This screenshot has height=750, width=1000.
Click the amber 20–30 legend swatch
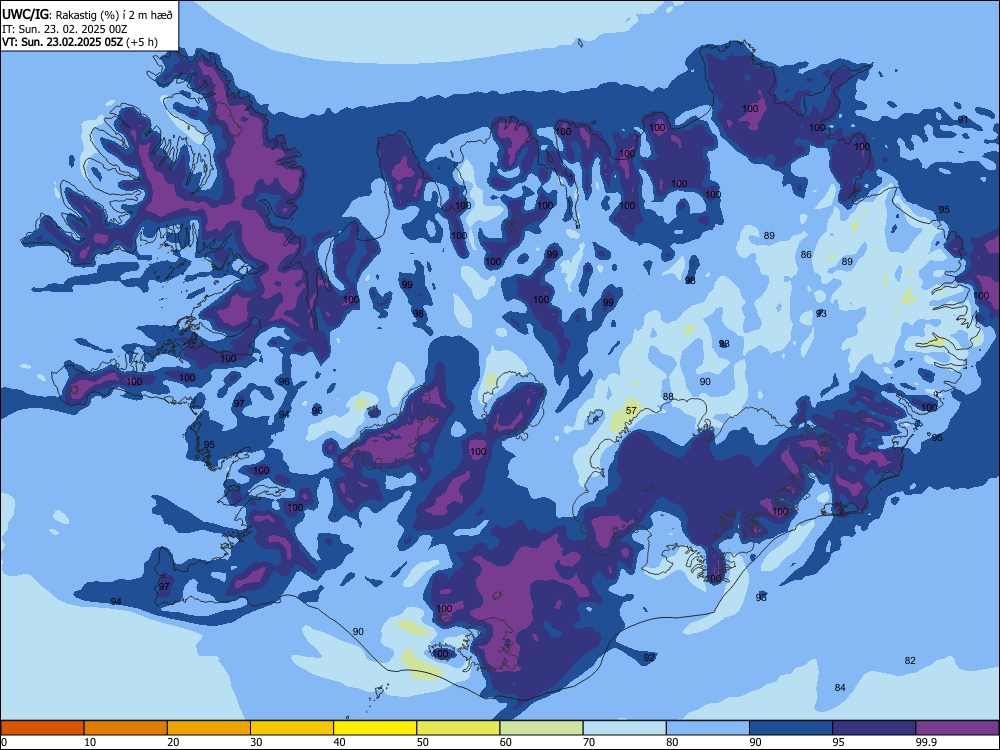pyautogui.click(x=209, y=728)
